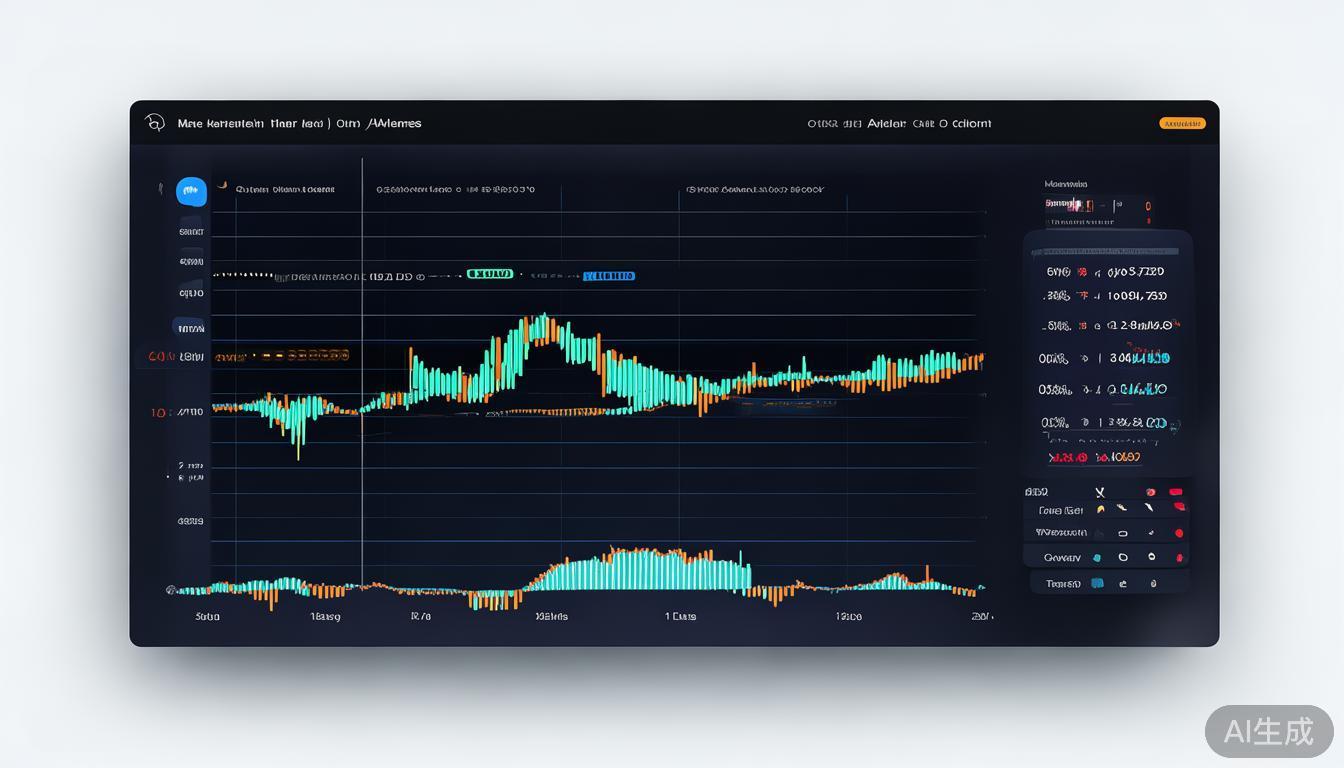The image size is (1344, 768).
Task: Click the blue square icon in the bottom legend row
Action: click(x=1097, y=582)
